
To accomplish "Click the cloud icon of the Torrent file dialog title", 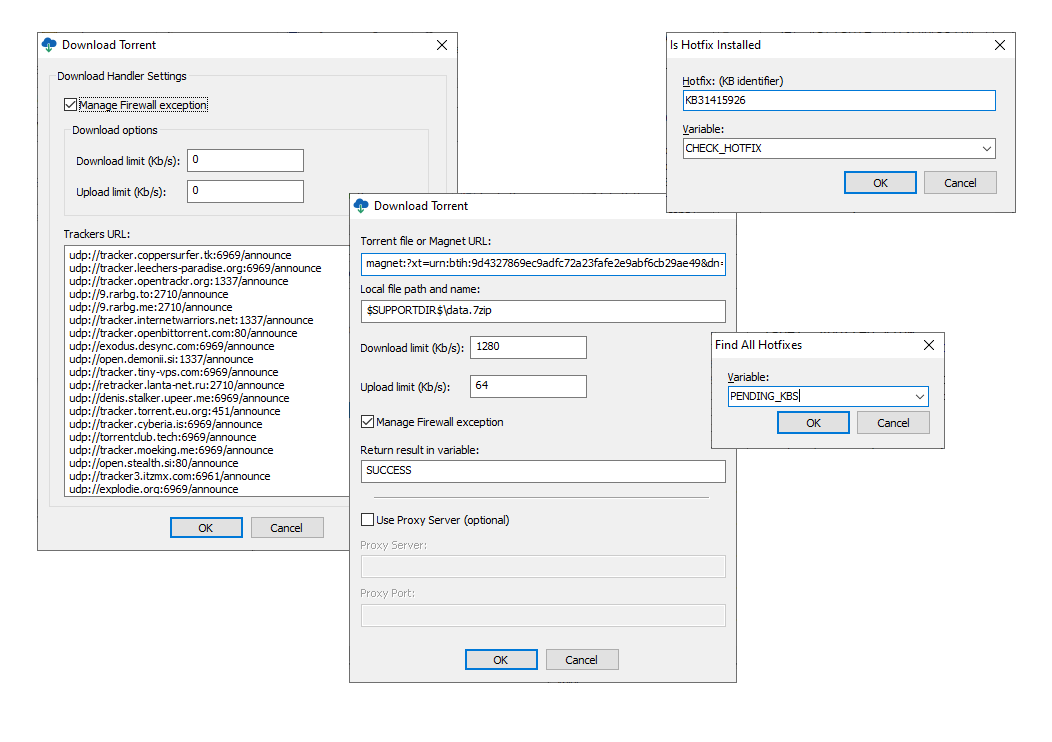I will (361, 206).
